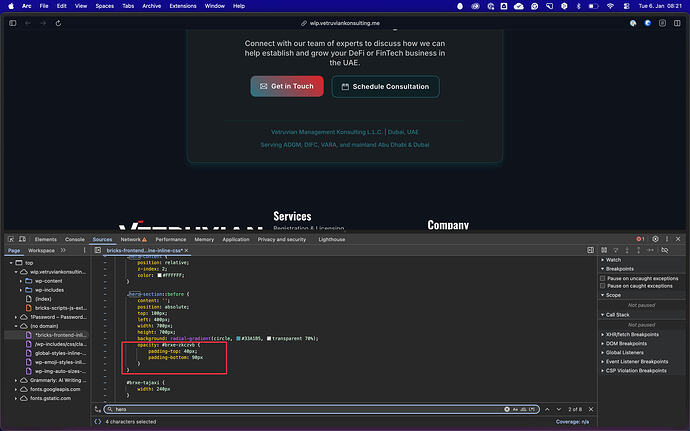Open the Spaces menu in menu bar
Screen dimensions: 690x431
105,6
